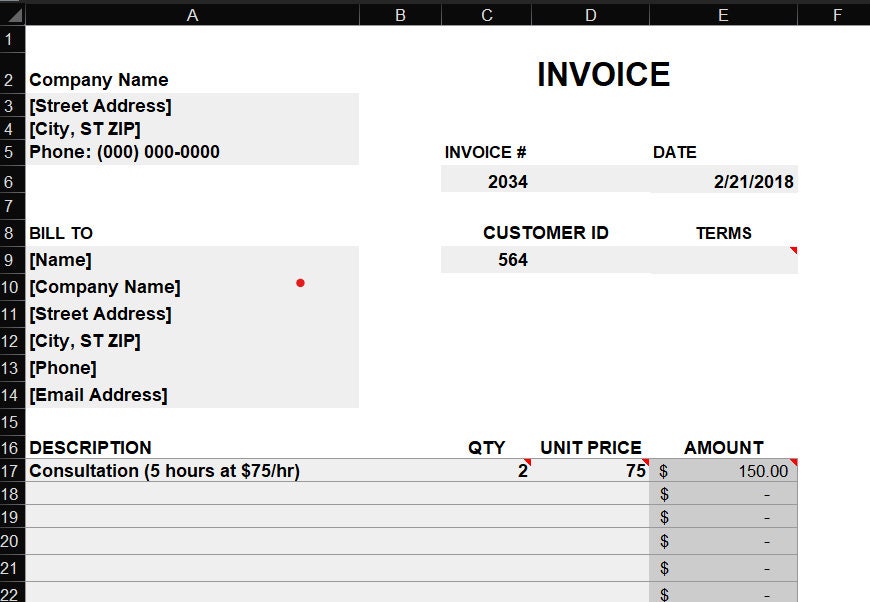Select row 2 header
Screen dimensions: 870x602
coord(12,73)
